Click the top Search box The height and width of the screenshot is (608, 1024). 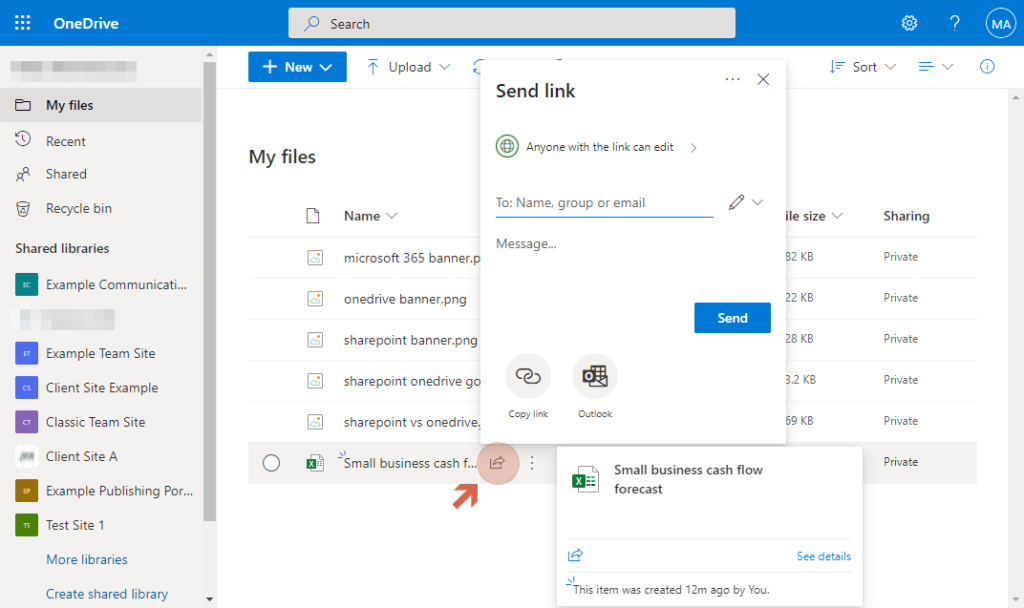(x=512, y=24)
